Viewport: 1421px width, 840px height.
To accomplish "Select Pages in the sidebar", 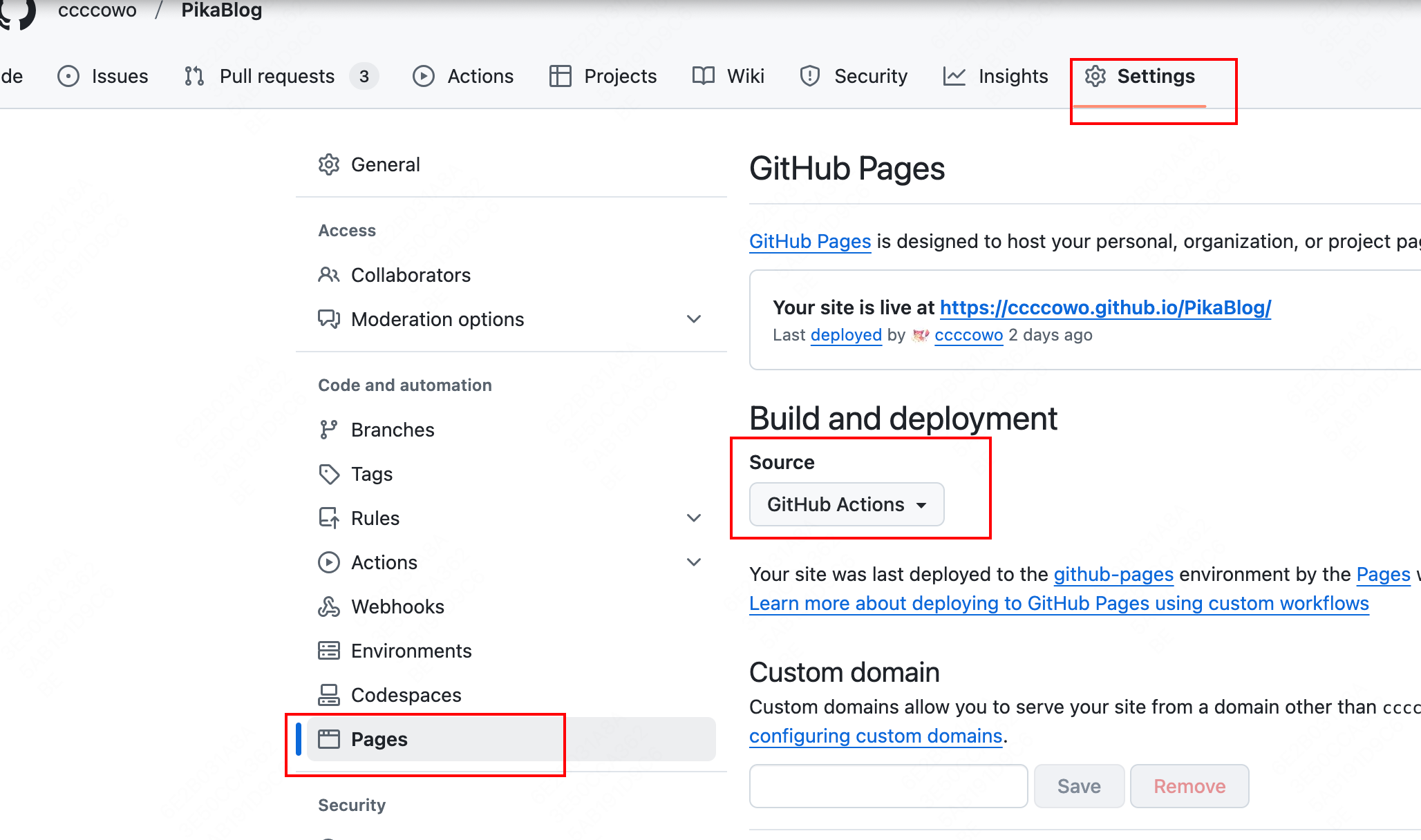I will pyautogui.click(x=511, y=739).
